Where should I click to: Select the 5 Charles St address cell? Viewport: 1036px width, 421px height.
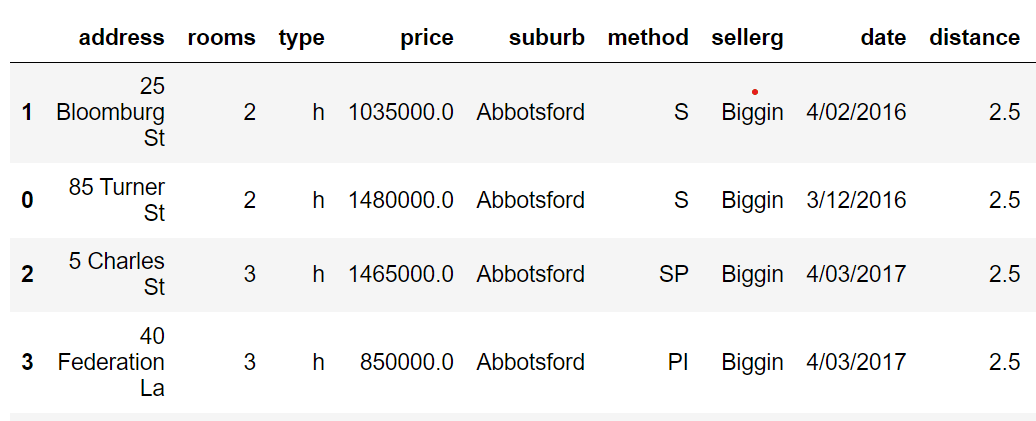pyautogui.click(x=117, y=274)
